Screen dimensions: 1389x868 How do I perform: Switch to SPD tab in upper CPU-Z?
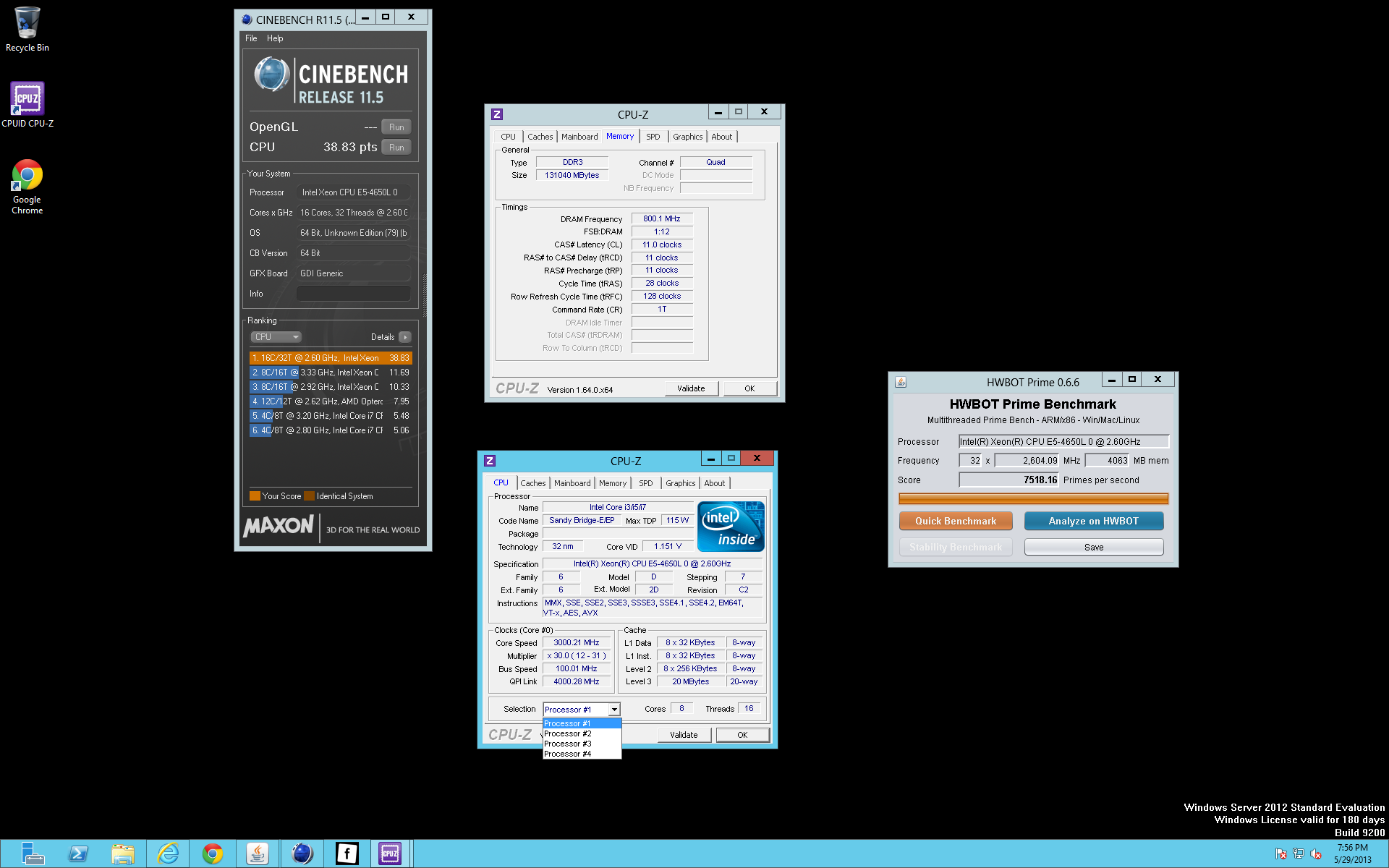click(653, 137)
